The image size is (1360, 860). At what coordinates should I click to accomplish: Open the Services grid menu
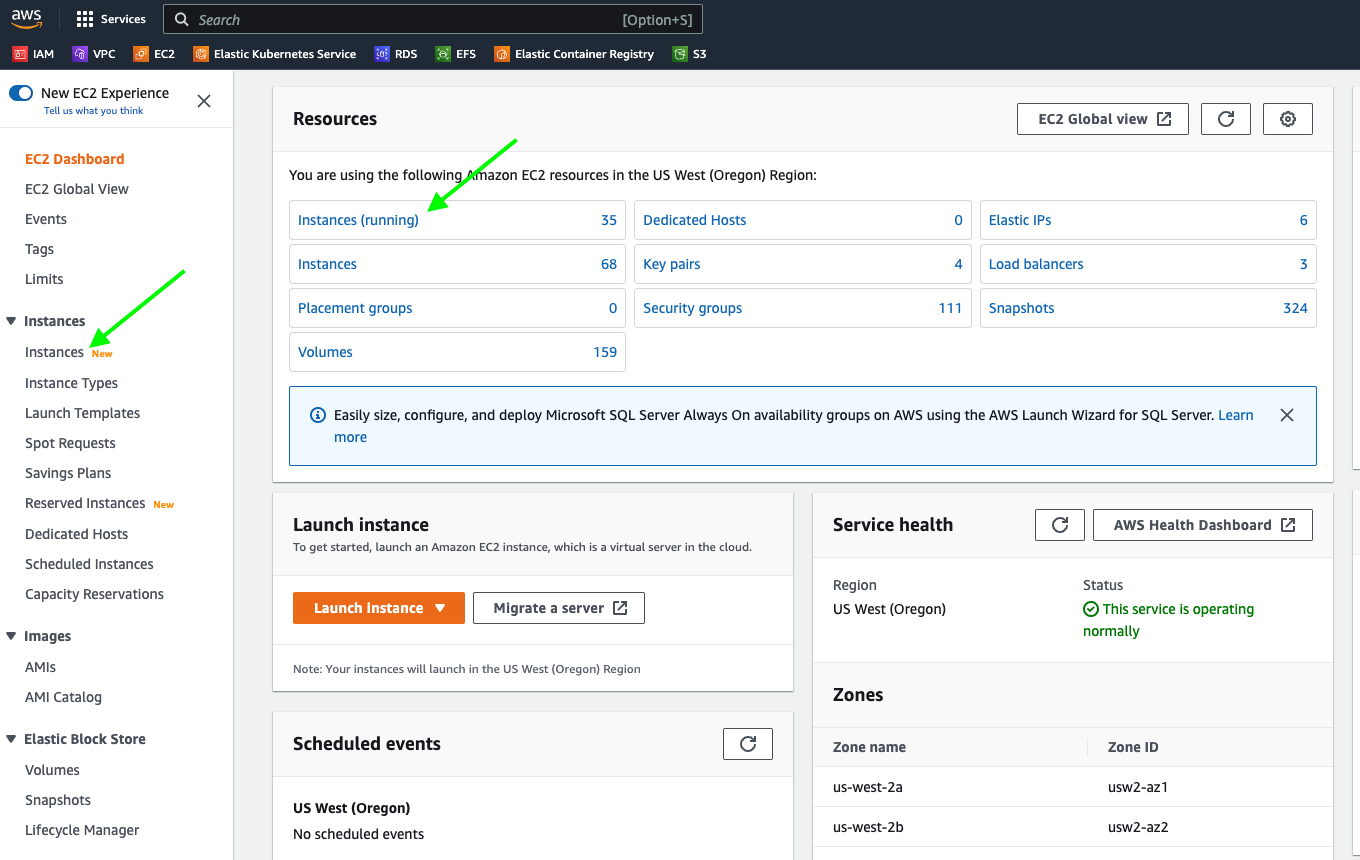pyautogui.click(x=111, y=19)
